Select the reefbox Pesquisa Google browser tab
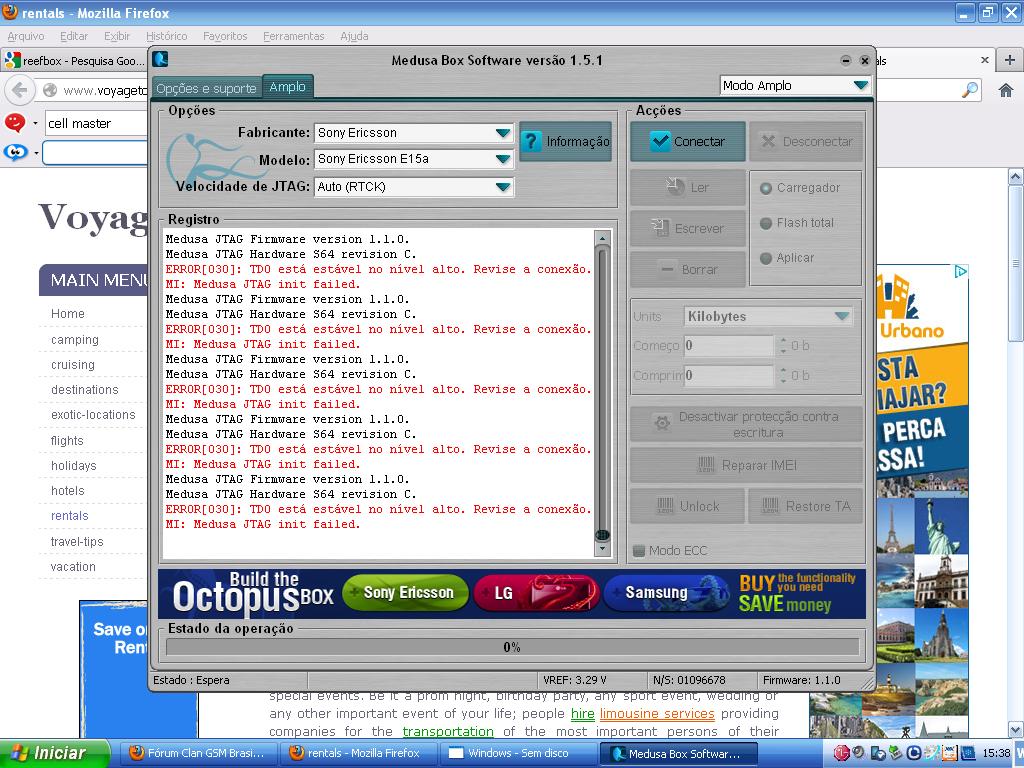Screen dimensions: 1024x768 74,61
